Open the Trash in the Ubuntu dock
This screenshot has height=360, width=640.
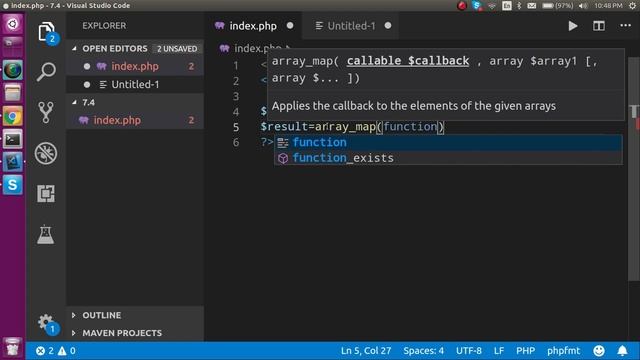12,348
